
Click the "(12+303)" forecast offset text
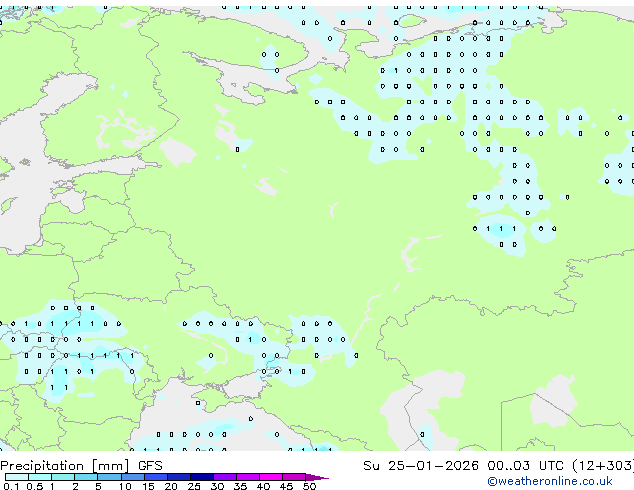(x=603, y=466)
